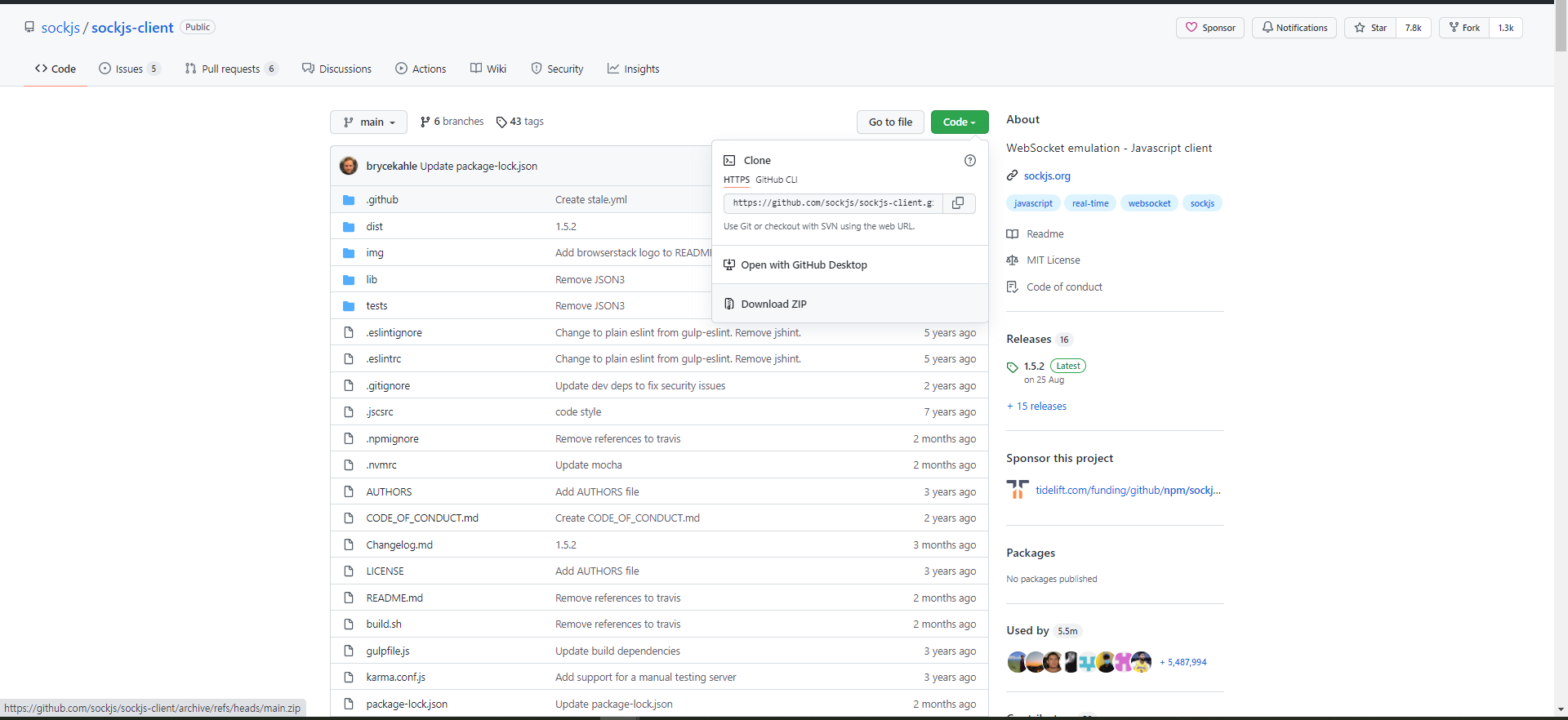Open the Actions tab
This screenshot has width=1568, height=720.
pyautogui.click(x=421, y=69)
